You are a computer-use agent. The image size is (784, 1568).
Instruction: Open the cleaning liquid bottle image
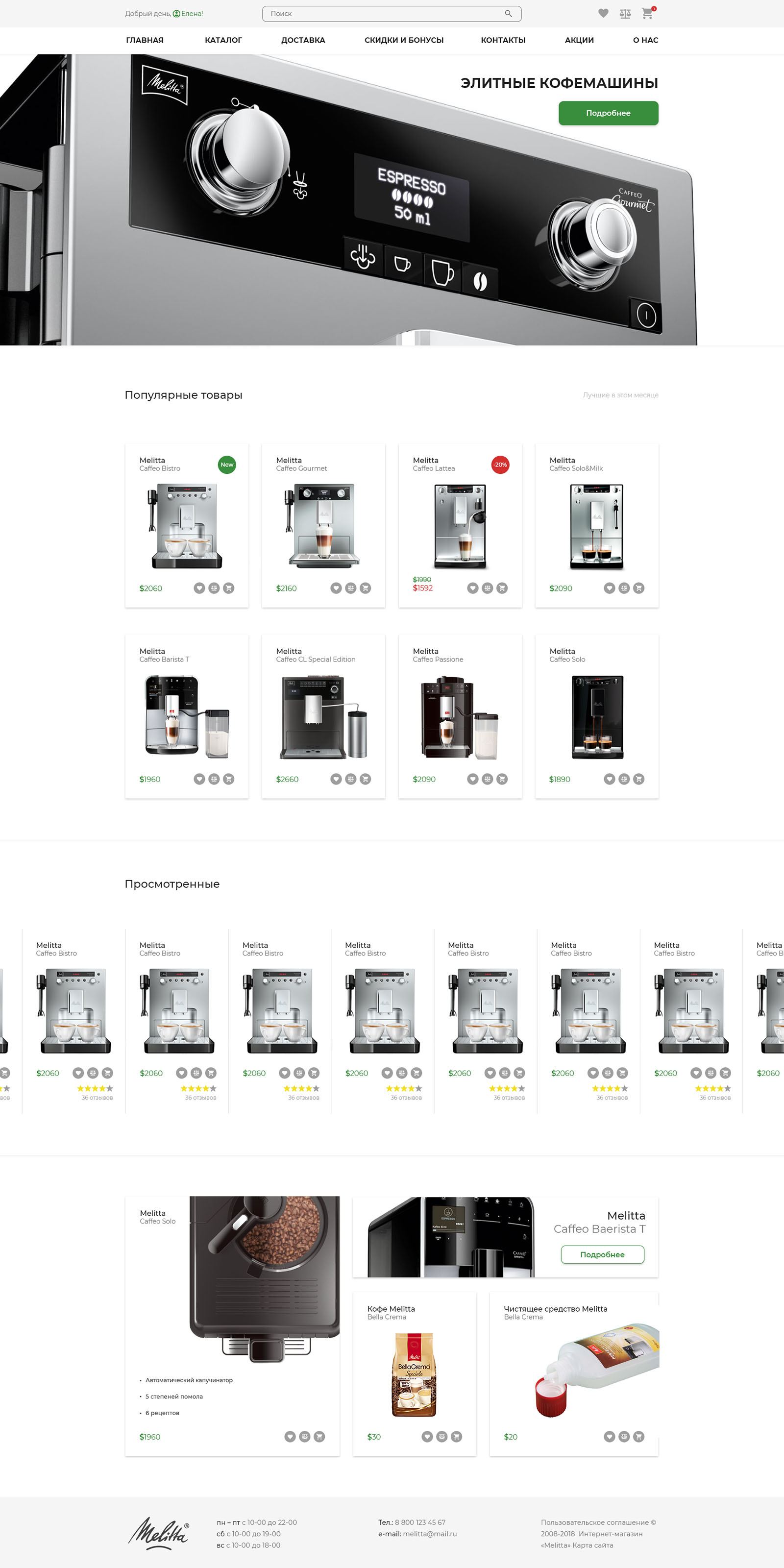pyautogui.click(x=596, y=1371)
